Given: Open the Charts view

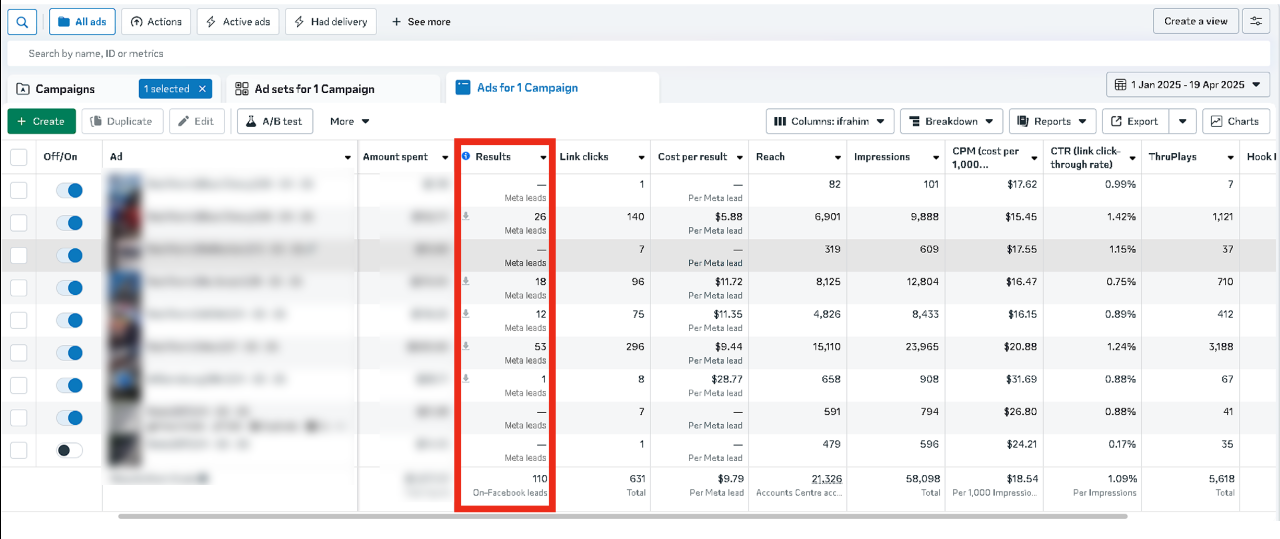Looking at the screenshot, I should (1235, 121).
